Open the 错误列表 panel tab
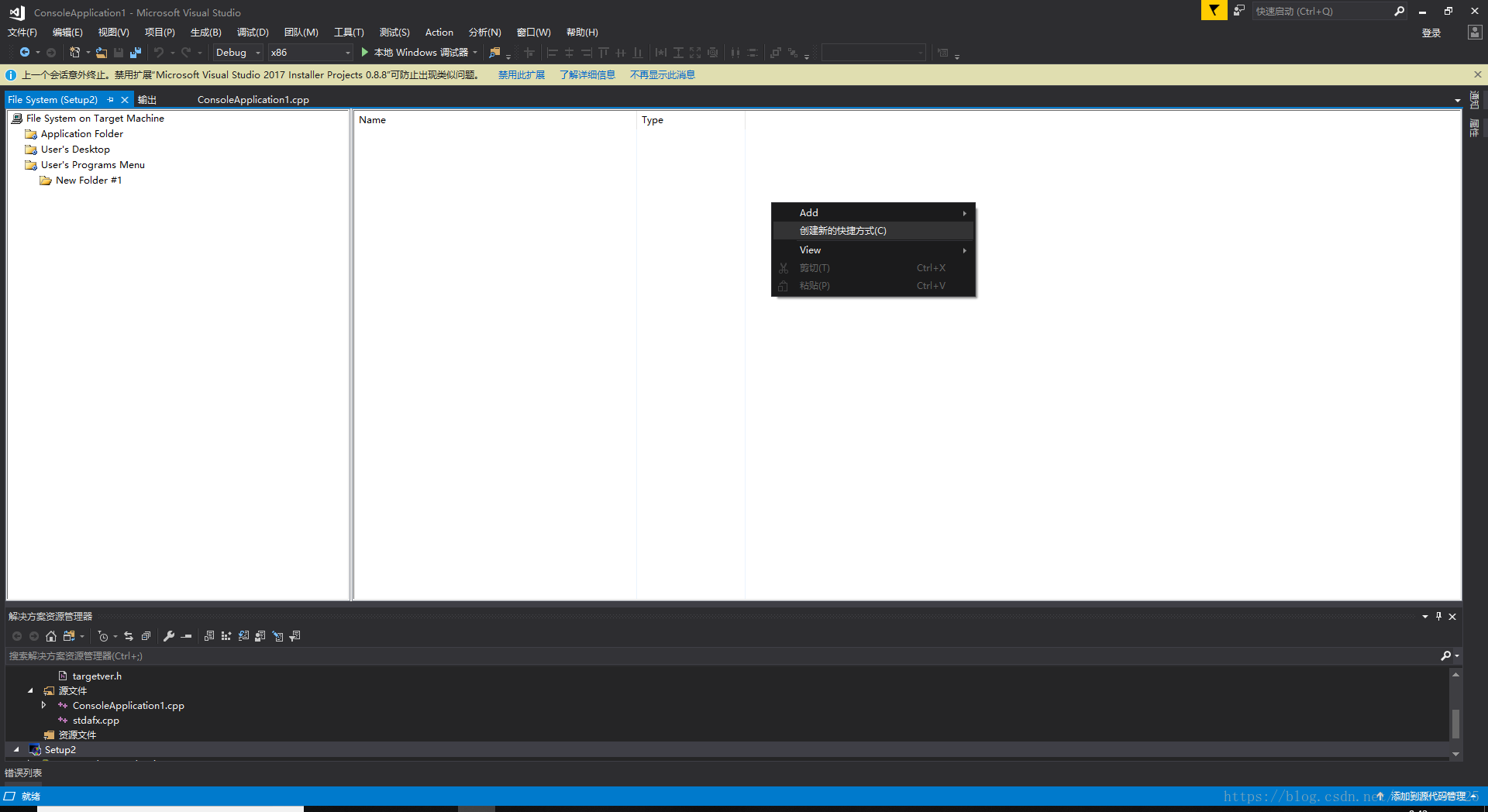1488x812 pixels. tap(23, 773)
